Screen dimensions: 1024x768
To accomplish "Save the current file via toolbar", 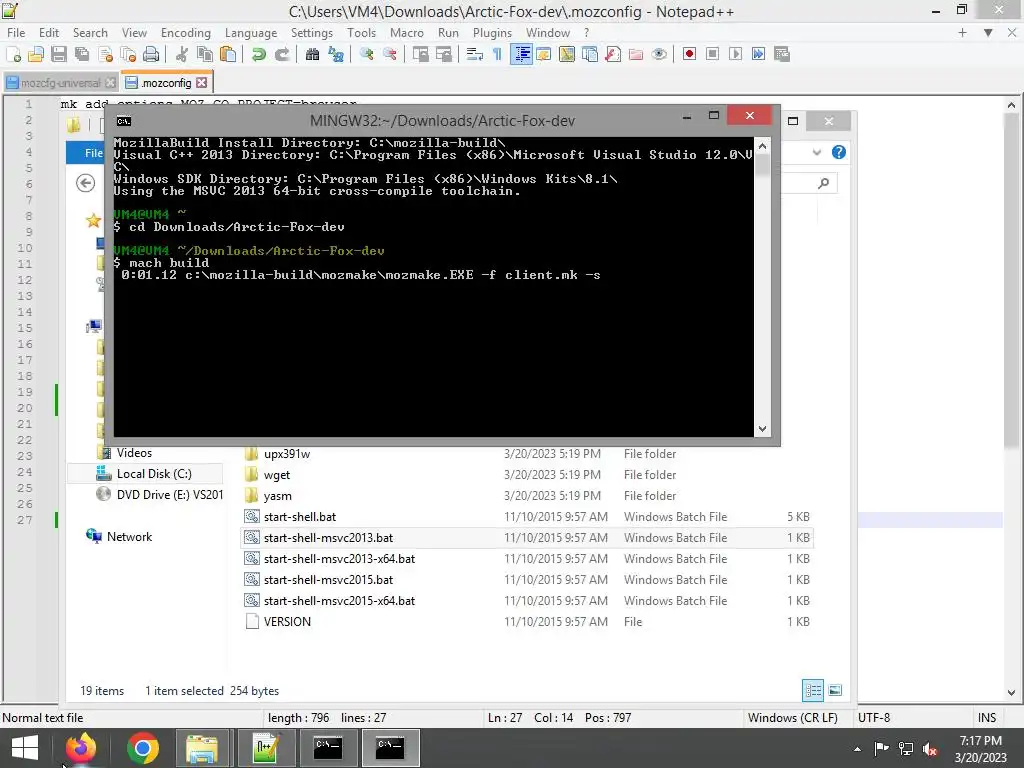I will click(x=59, y=54).
